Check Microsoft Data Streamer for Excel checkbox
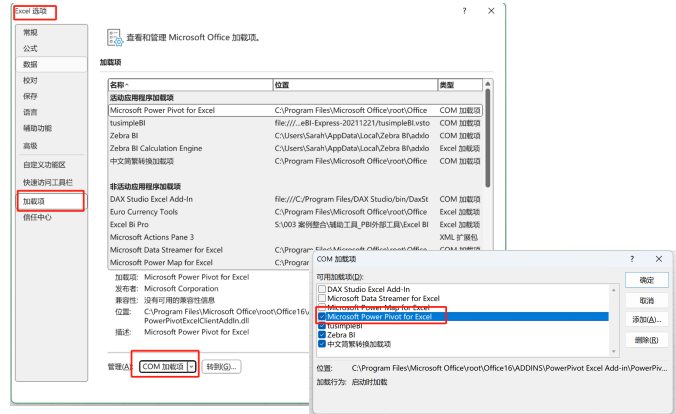The height and width of the screenshot is (414, 676). coord(322,298)
